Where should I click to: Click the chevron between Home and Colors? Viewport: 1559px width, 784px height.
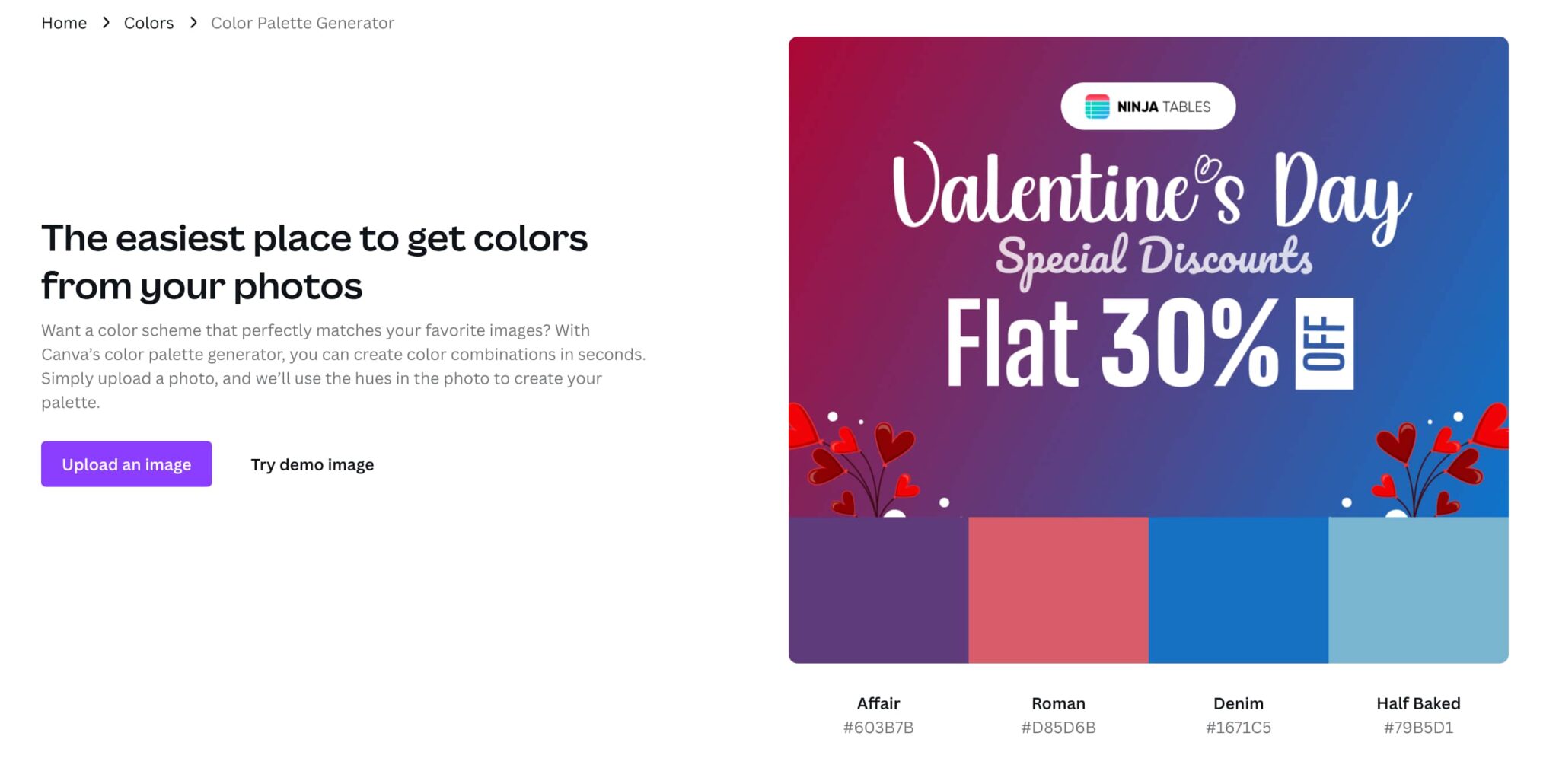106,23
